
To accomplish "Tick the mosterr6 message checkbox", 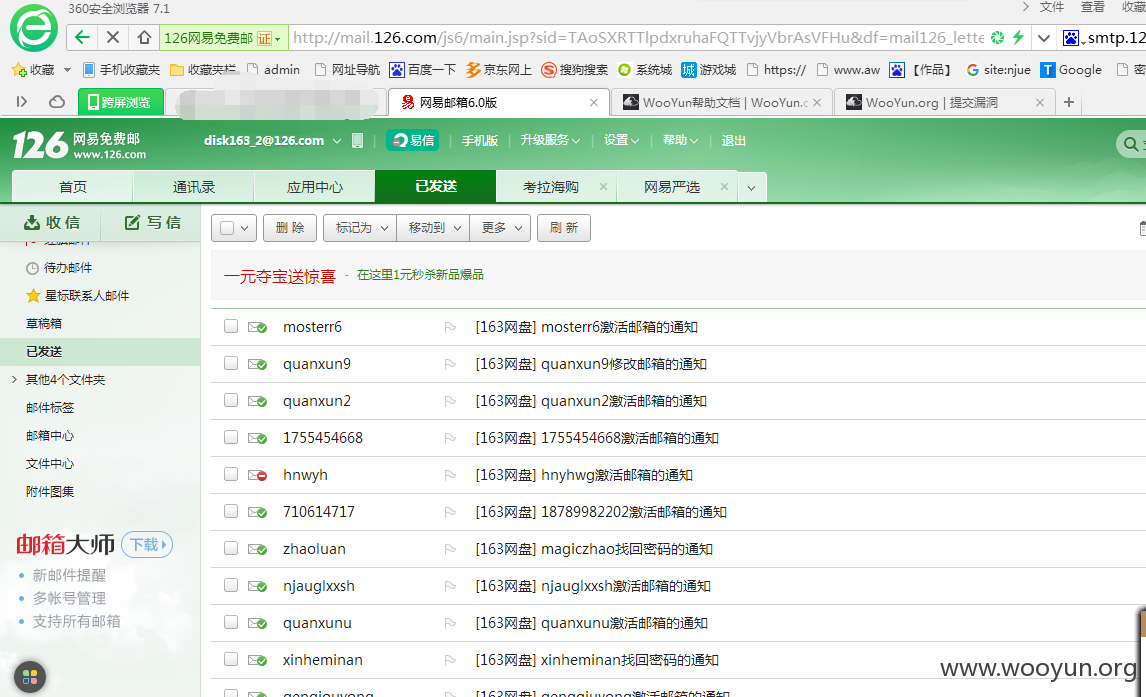I will (231, 326).
